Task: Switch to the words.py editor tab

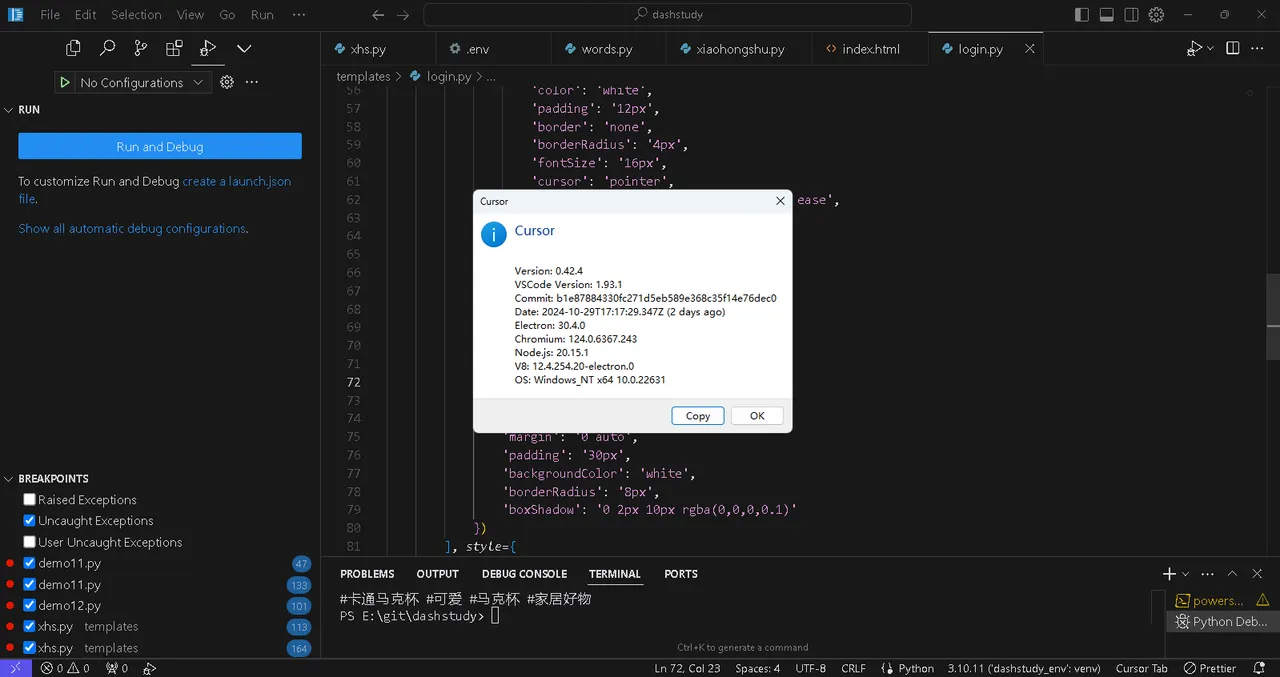Action: pyautogui.click(x=607, y=48)
